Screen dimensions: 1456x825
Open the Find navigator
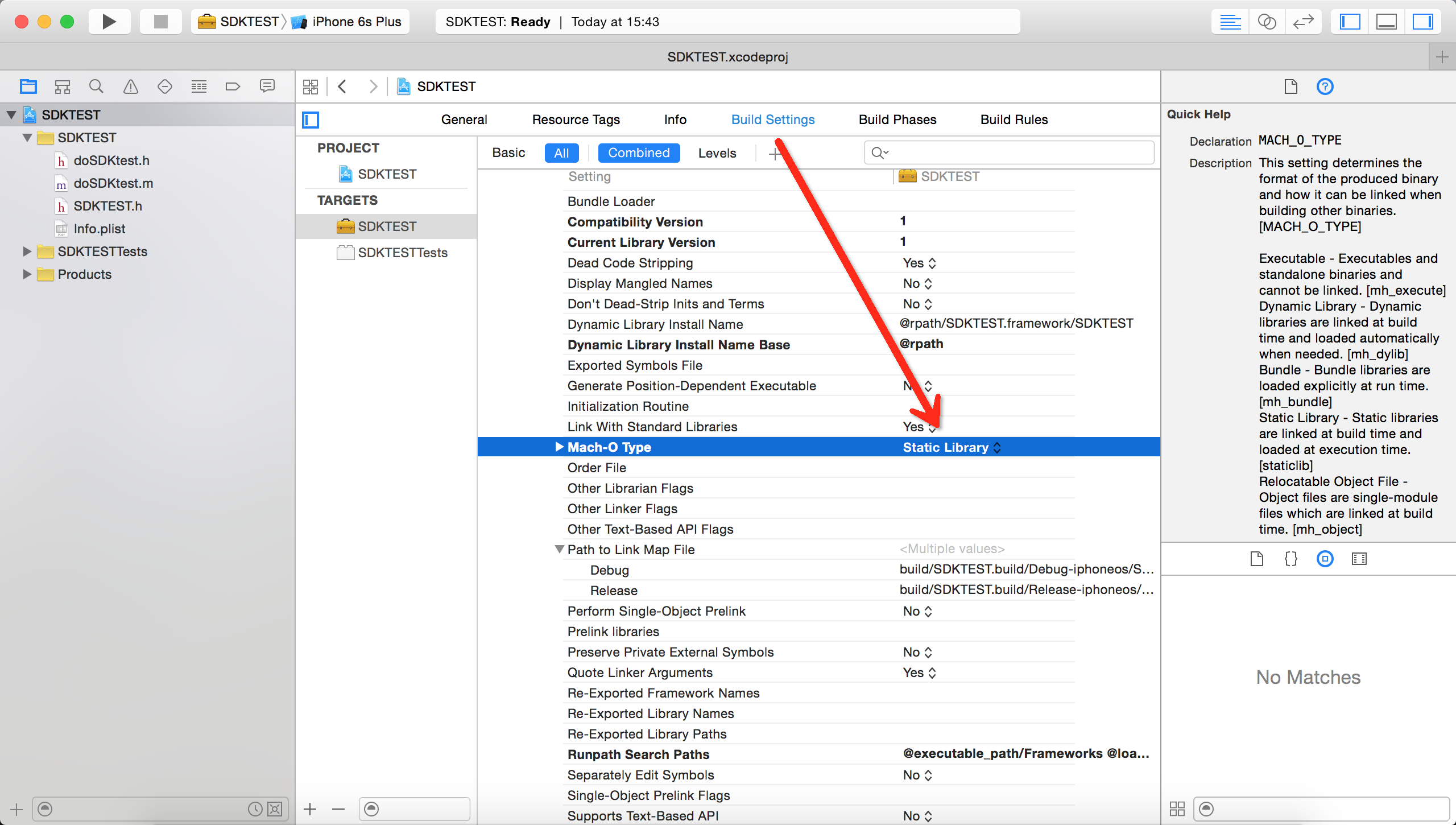pyautogui.click(x=97, y=86)
